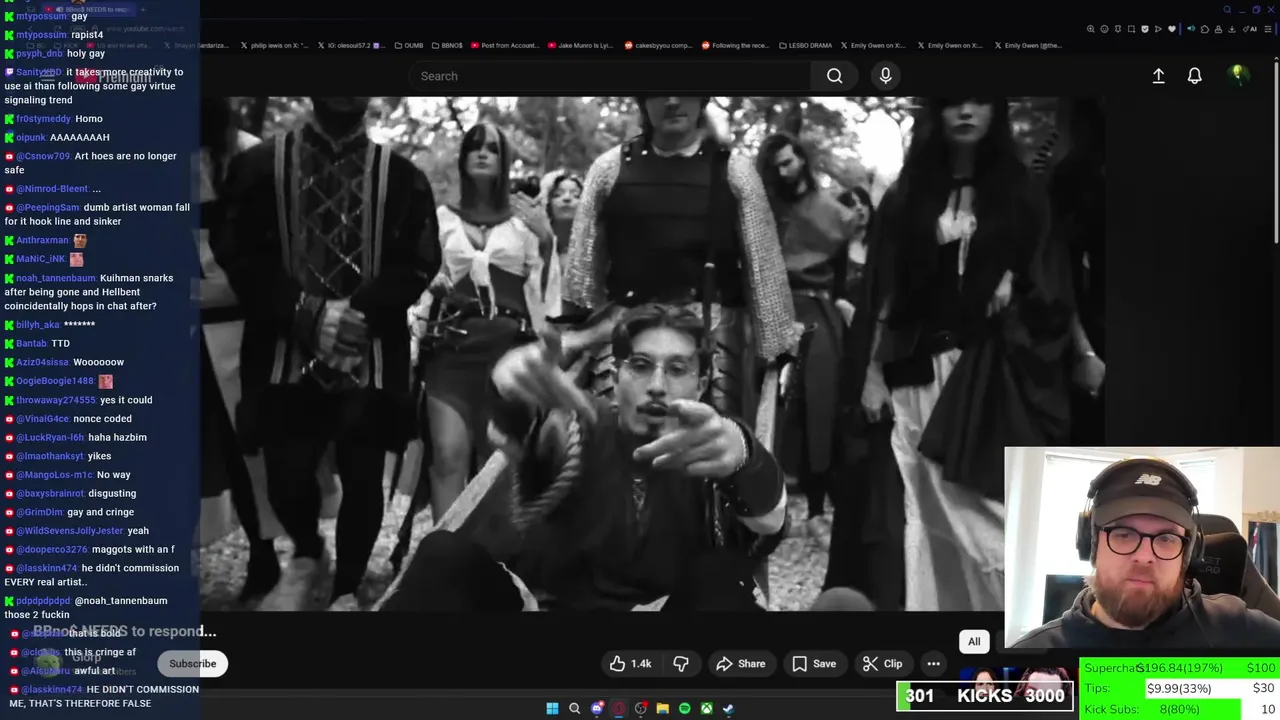This screenshot has height=720, width=1280.
Task: Open 'cakesbyyou comp...' bookmark
Action: 658,45
